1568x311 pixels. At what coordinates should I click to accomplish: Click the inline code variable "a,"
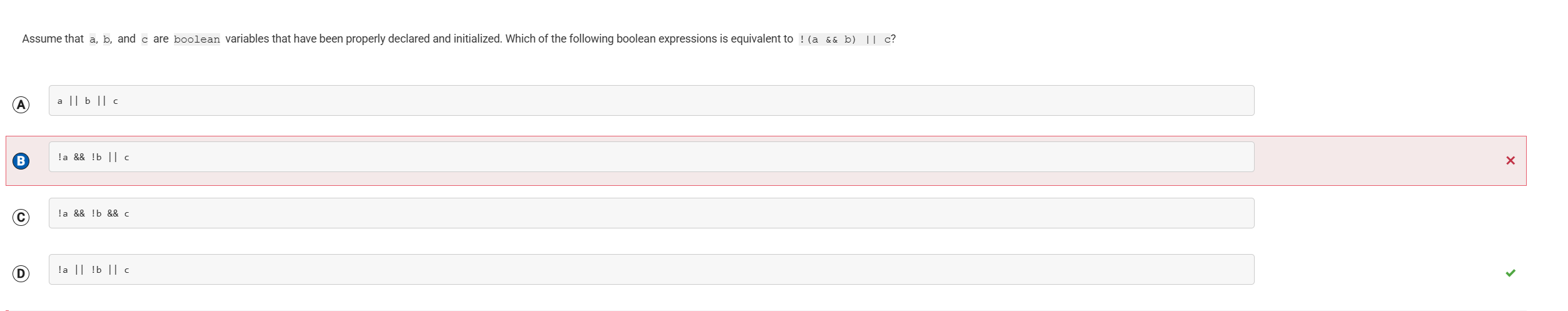click(93, 39)
